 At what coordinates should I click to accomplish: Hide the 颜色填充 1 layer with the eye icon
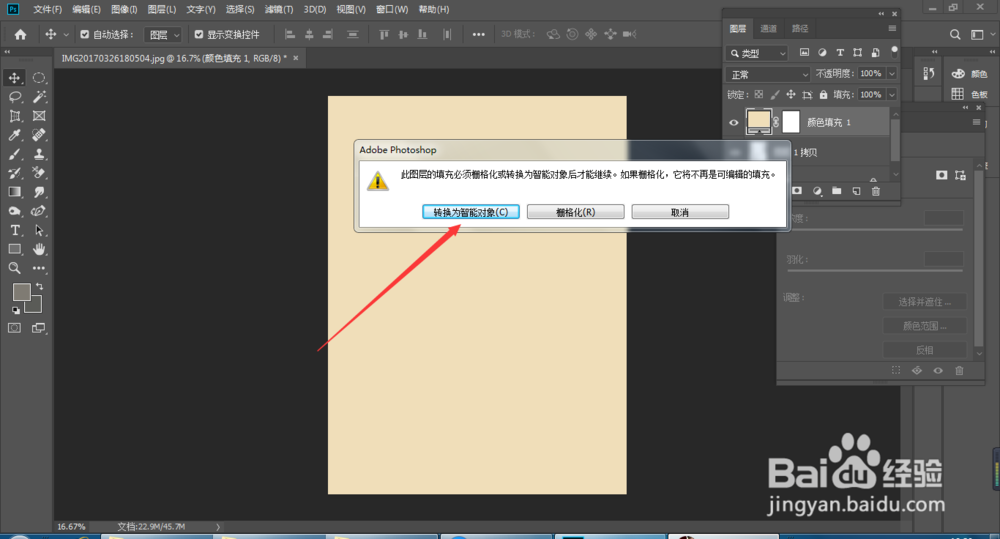pos(733,122)
